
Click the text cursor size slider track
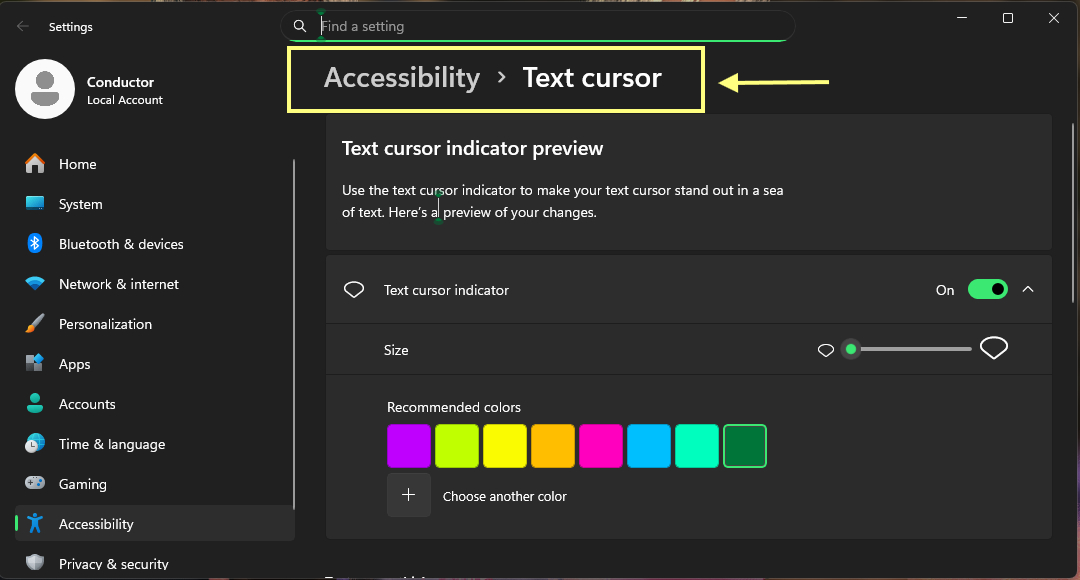click(915, 349)
